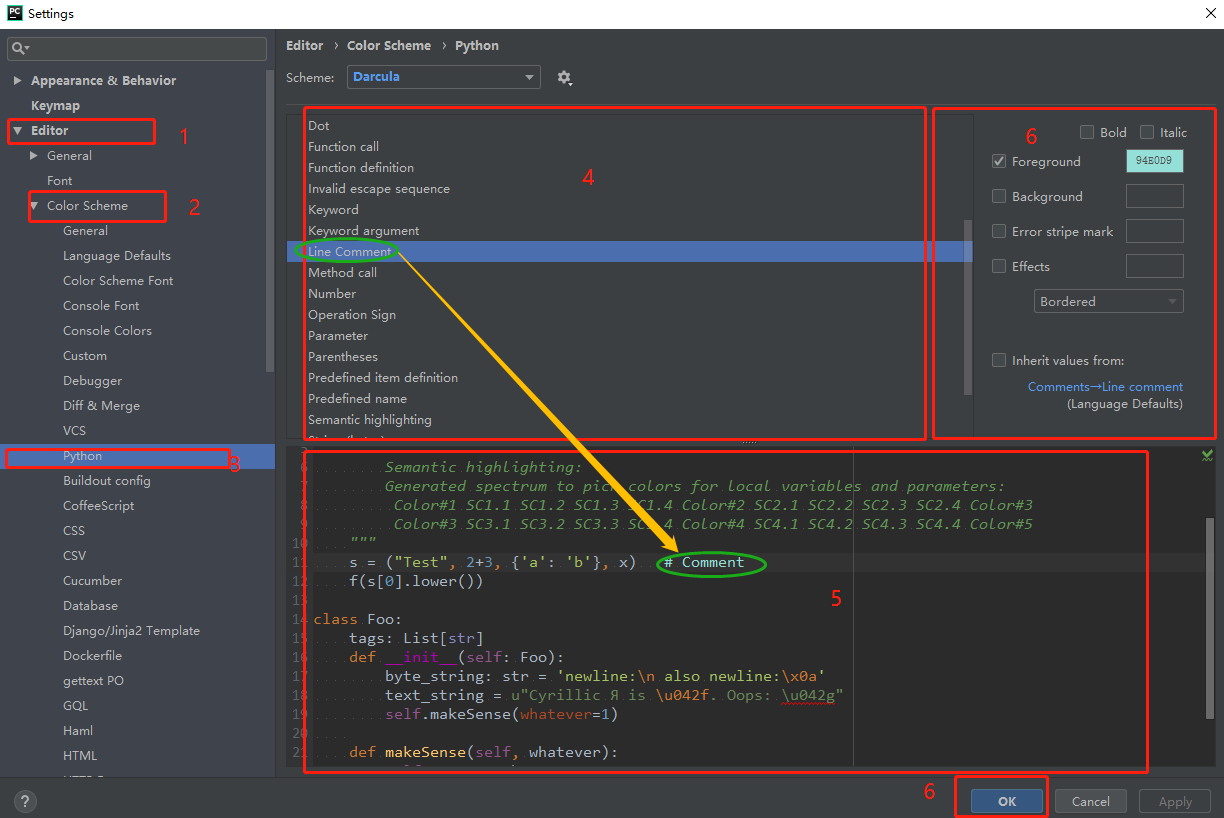Select Language Defaults under Color Scheme

[x=116, y=255]
